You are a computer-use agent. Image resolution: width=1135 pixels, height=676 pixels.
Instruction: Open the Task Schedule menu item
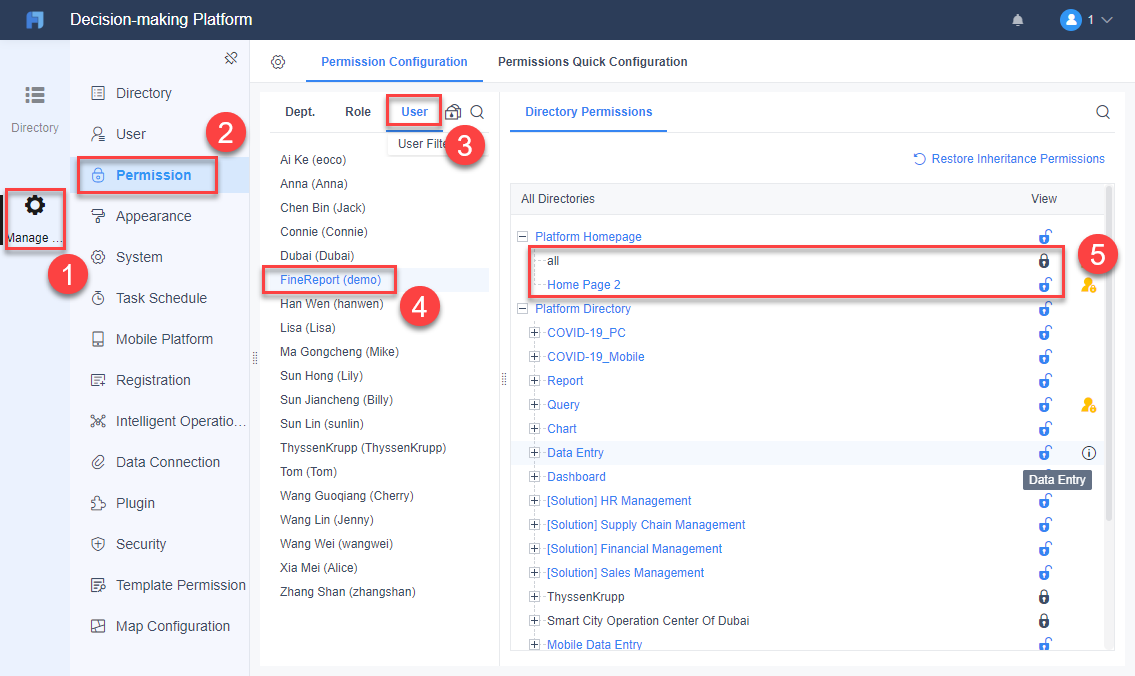pyautogui.click(x=162, y=298)
